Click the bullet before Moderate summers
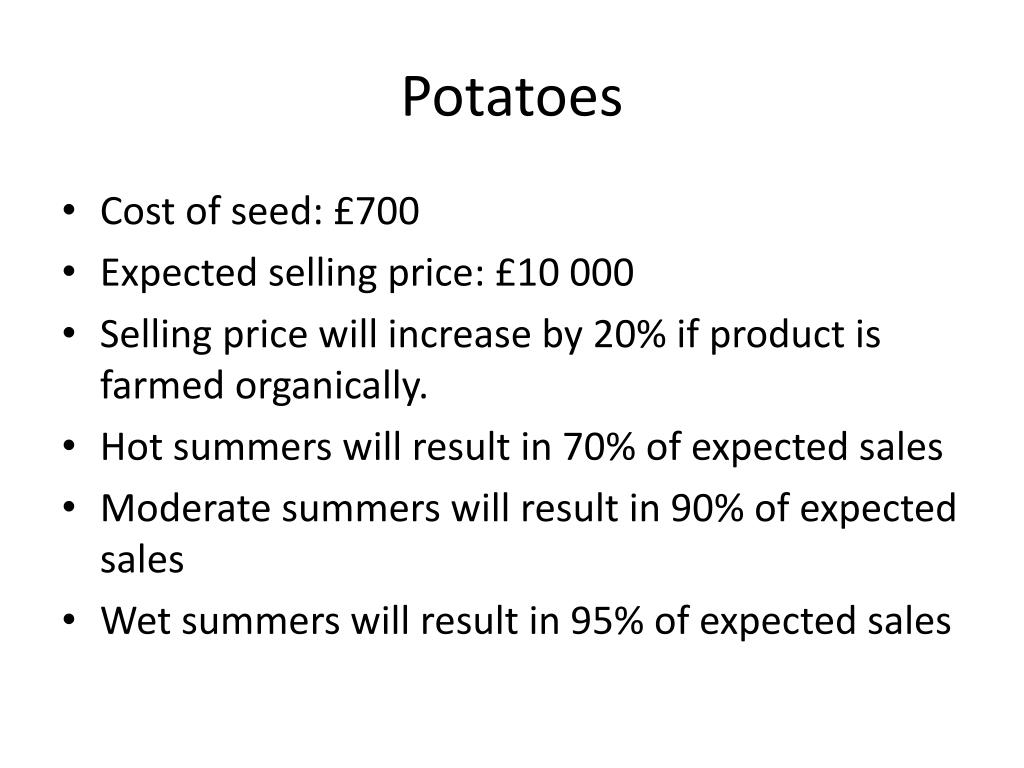The height and width of the screenshot is (768, 1024). [x=70, y=508]
